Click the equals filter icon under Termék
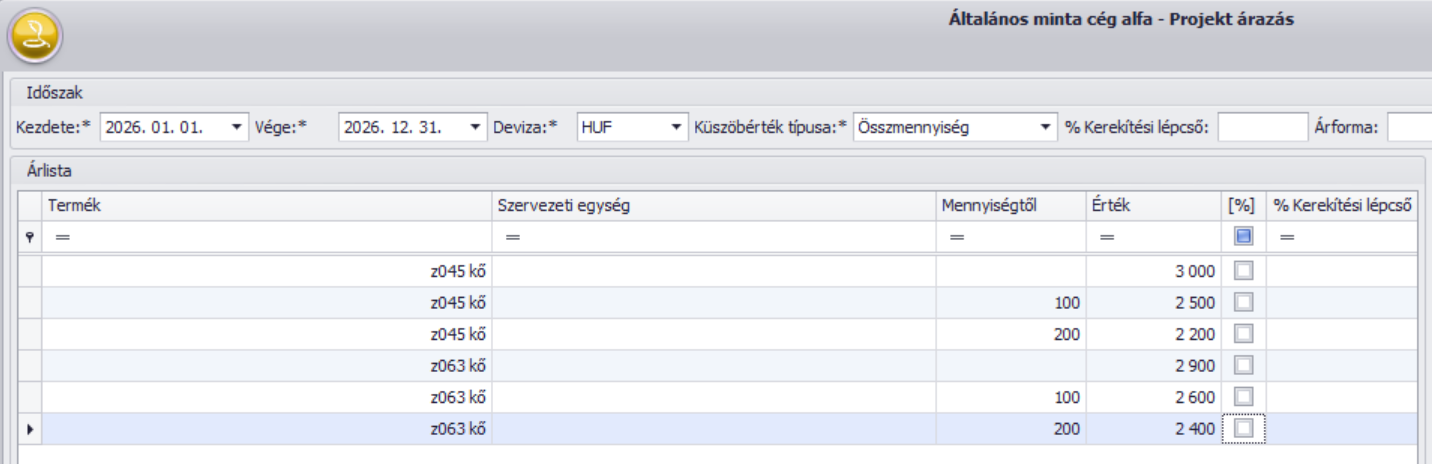The width and height of the screenshot is (1432, 464). [x=62, y=237]
